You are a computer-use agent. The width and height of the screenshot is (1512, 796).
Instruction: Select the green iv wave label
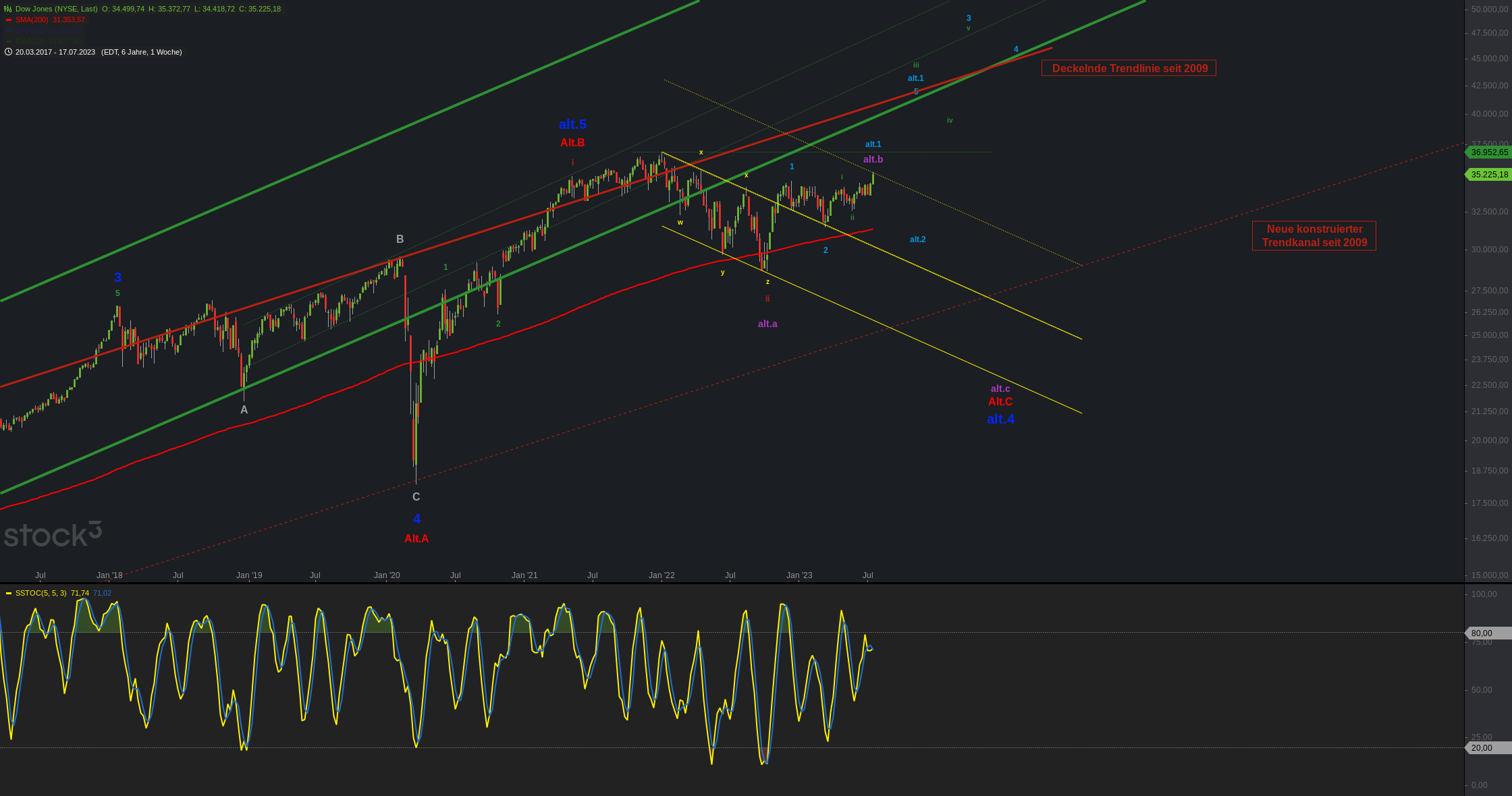pos(950,121)
